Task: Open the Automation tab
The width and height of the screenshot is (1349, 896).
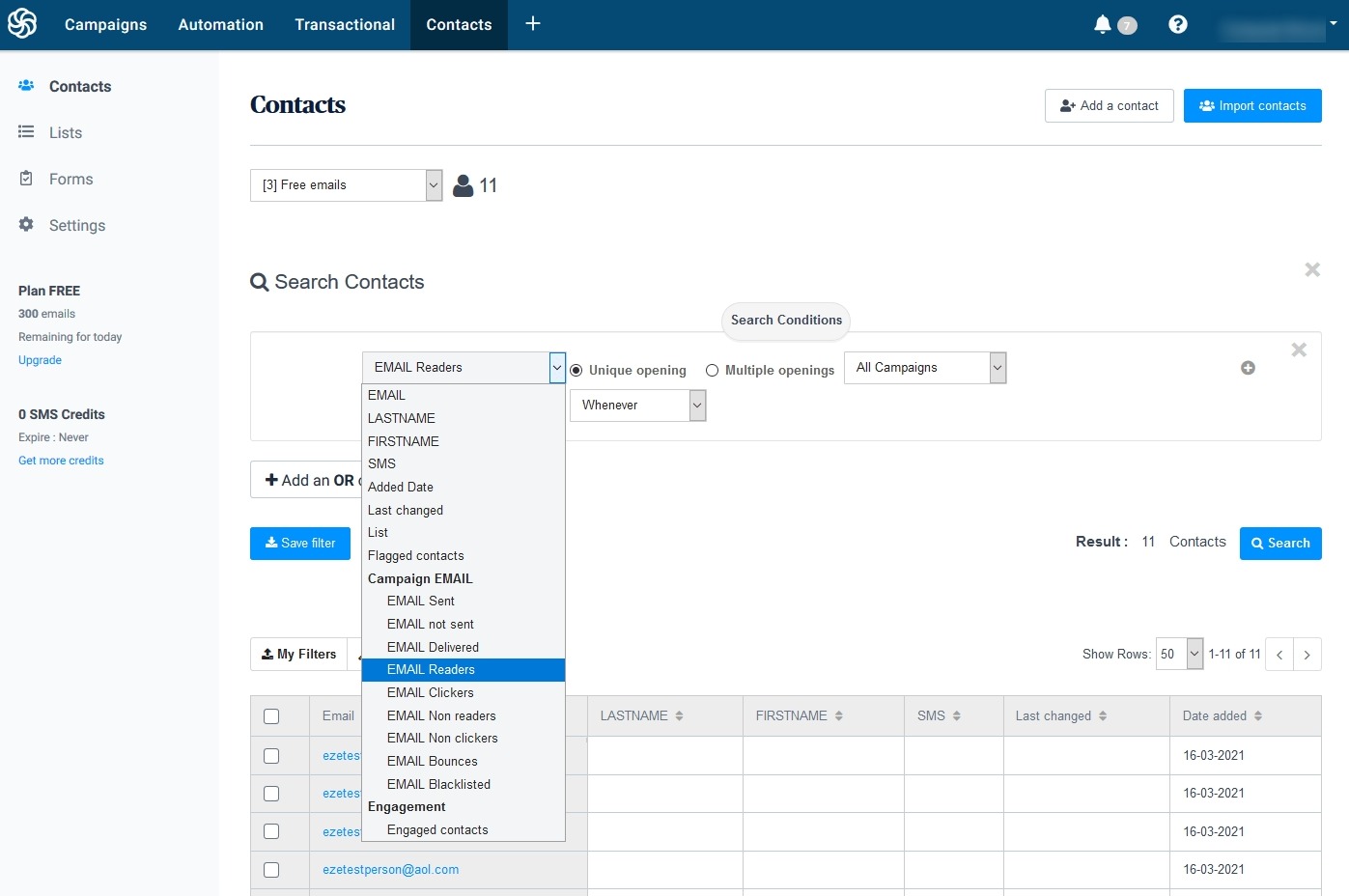Action: point(220,25)
